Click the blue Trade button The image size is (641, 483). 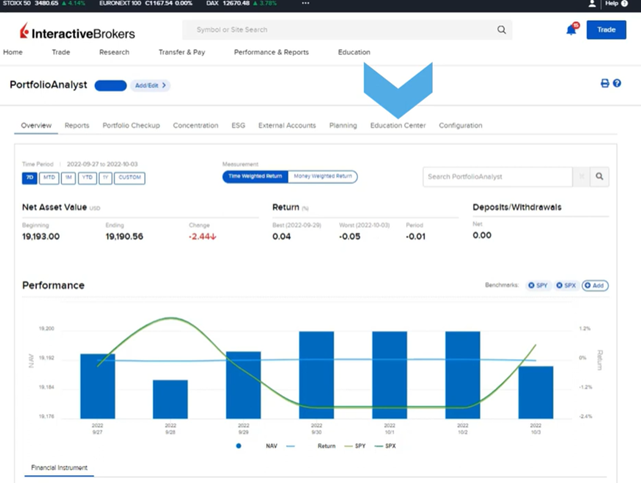pos(605,30)
